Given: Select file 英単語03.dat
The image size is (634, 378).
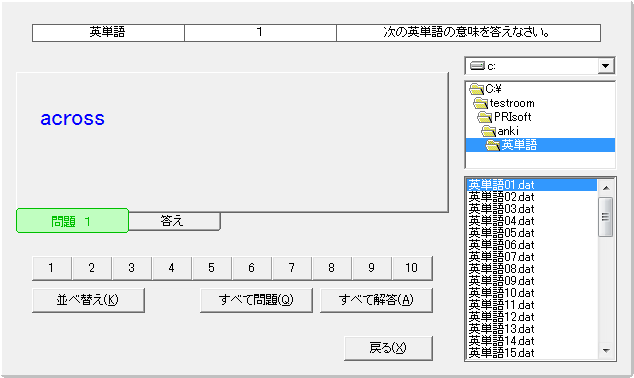Looking at the screenshot, I should [531, 209].
